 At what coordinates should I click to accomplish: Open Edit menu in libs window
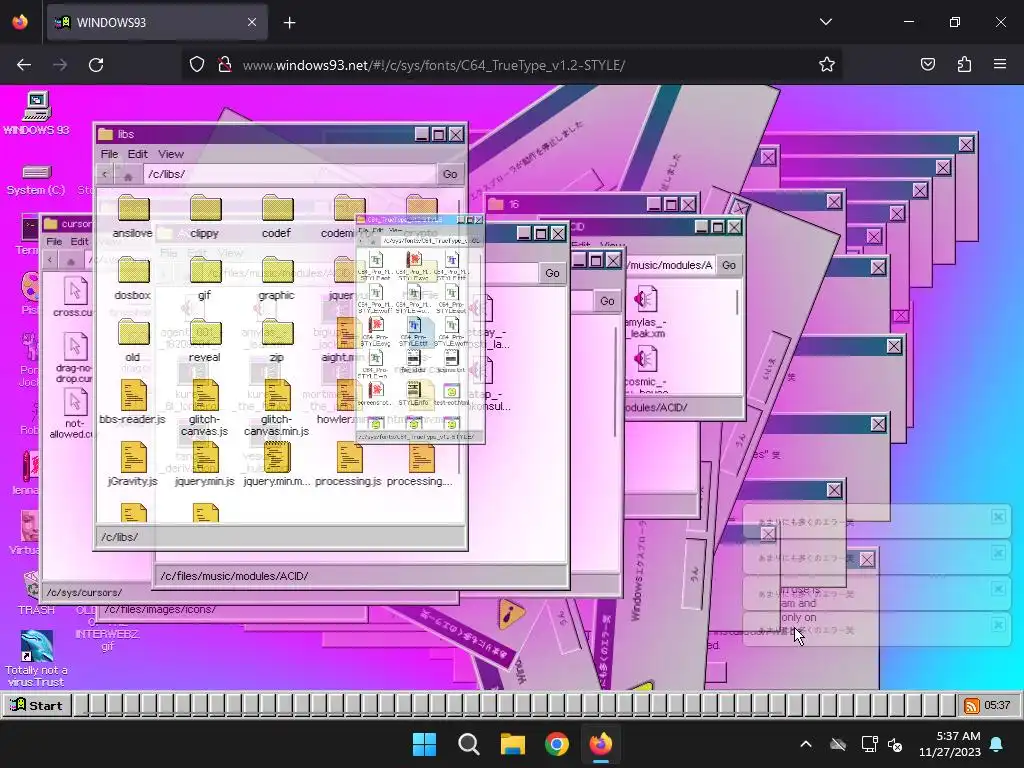(137, 154)
